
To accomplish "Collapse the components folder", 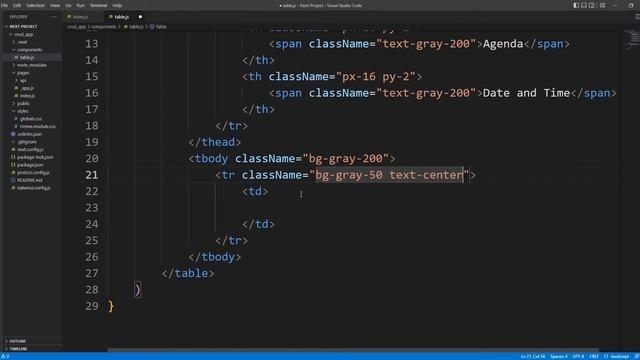I will coord(29,50).
